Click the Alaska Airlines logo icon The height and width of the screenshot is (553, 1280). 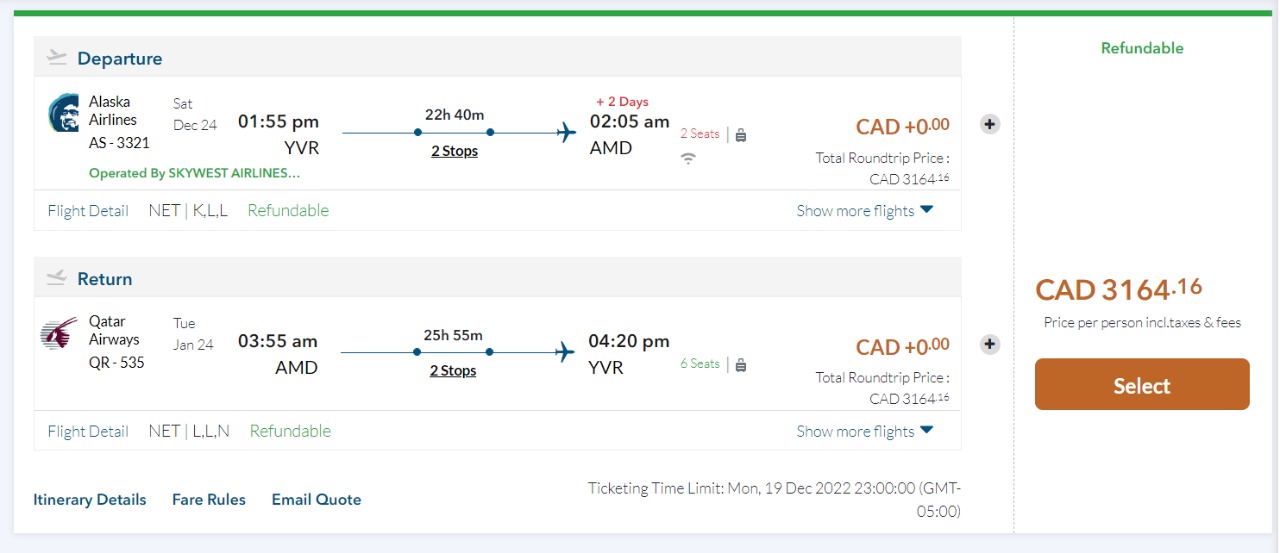pos(63,113)
